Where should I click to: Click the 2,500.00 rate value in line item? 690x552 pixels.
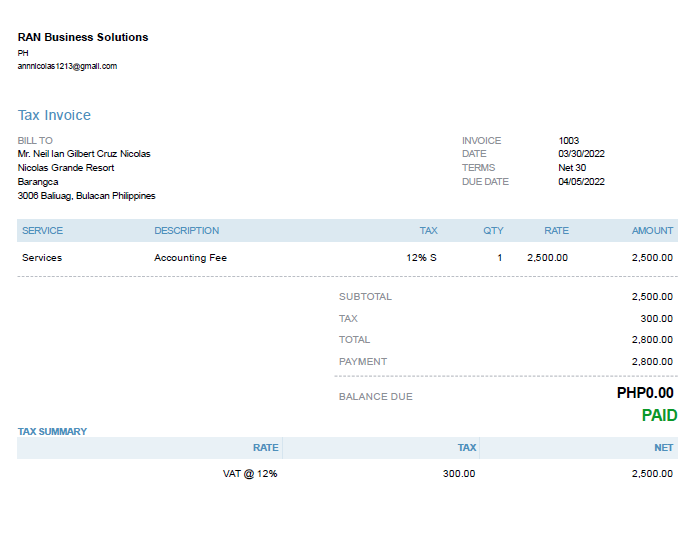[547, 258]
